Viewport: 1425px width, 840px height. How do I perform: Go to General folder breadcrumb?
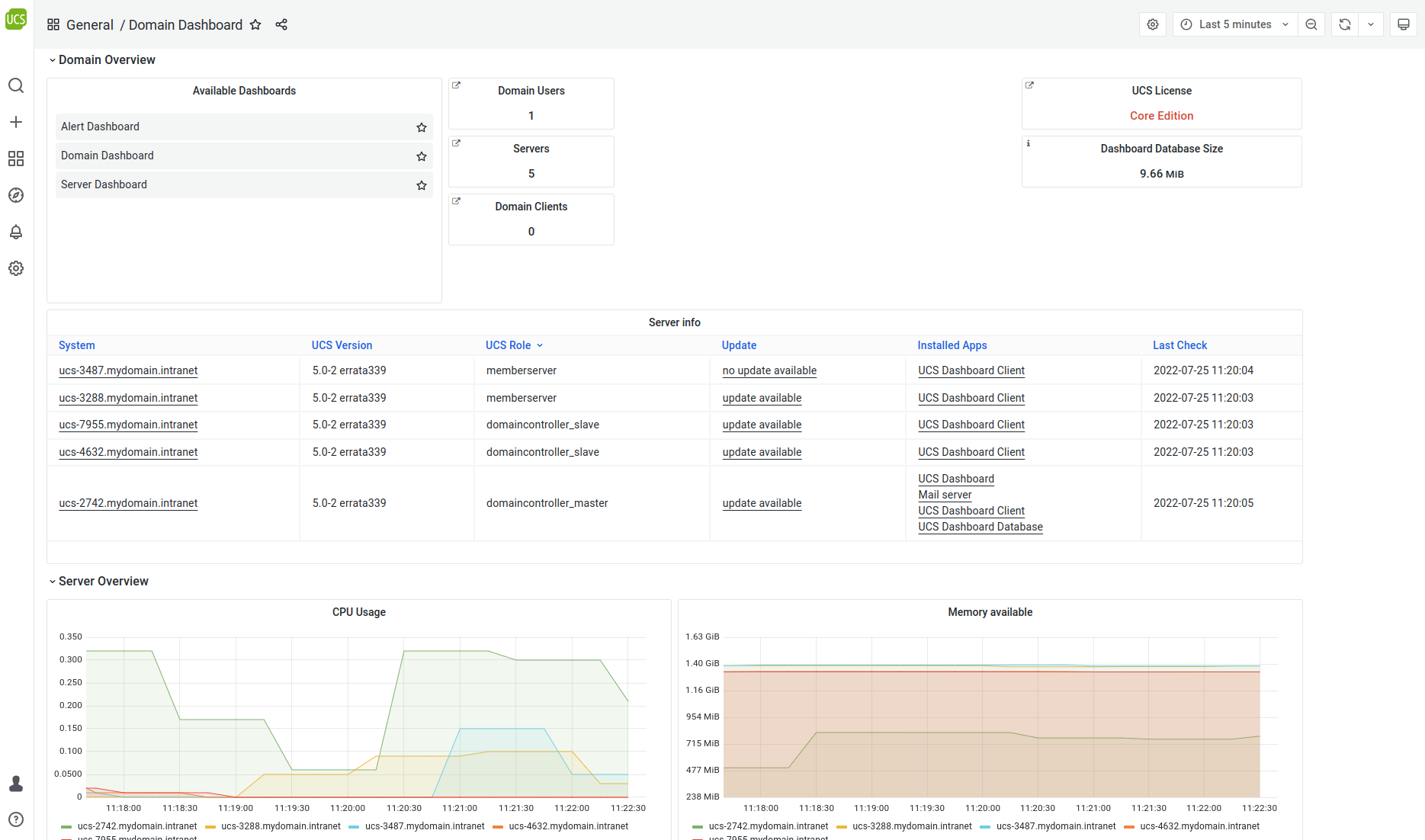(90, 24)
